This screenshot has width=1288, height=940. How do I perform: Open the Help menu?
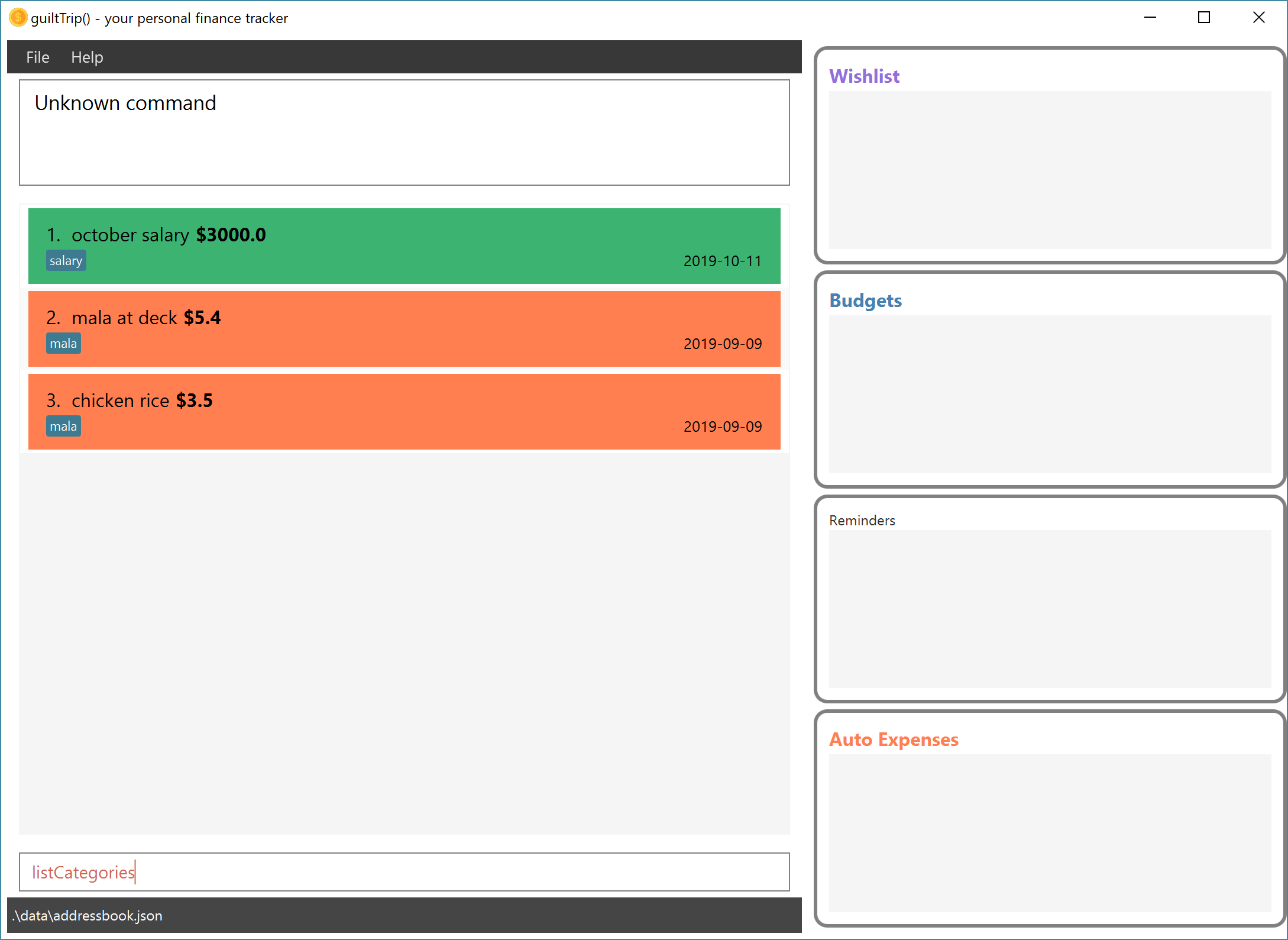click(87, 57)
